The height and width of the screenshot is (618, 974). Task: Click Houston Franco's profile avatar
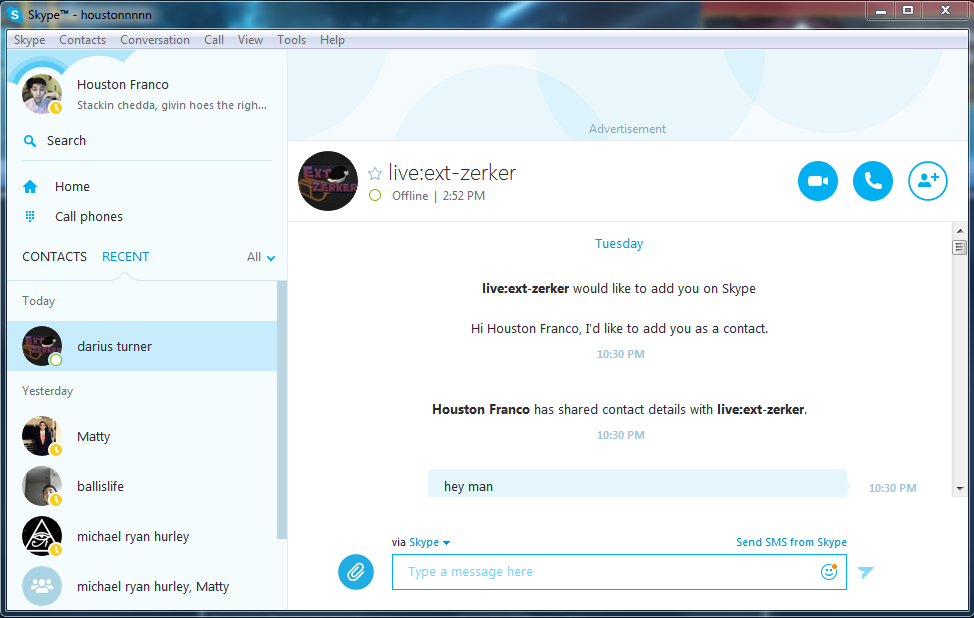(x=42, y=94)
